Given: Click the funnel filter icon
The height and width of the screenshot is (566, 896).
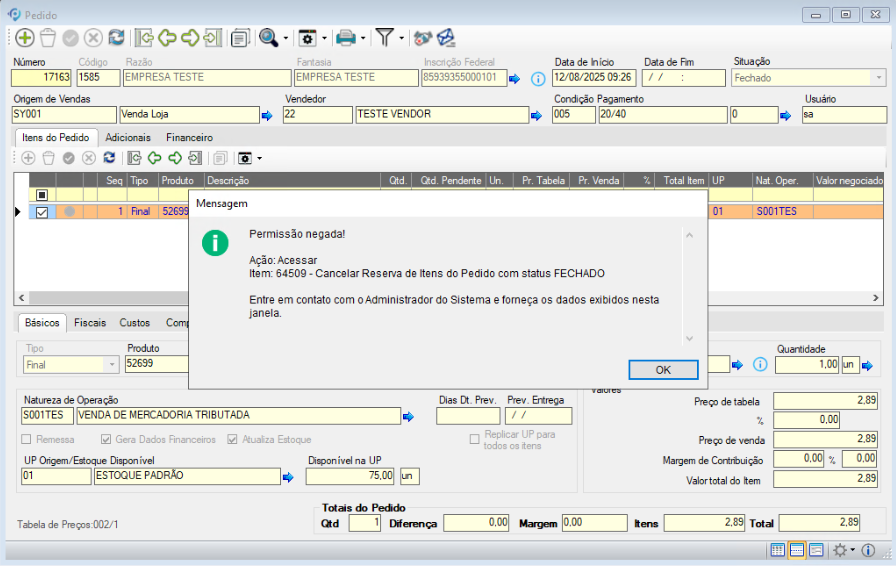Looking at the screenshot, I should tap(385, 38).
